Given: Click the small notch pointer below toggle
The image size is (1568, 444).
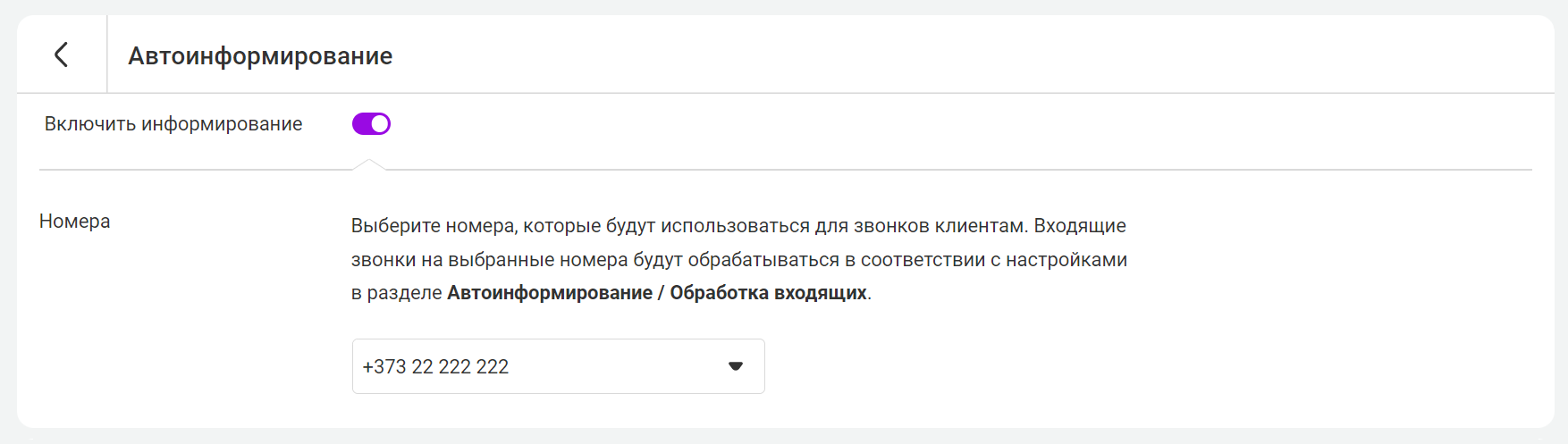Looking at the screenshot, I should click(x=368, y=163).
